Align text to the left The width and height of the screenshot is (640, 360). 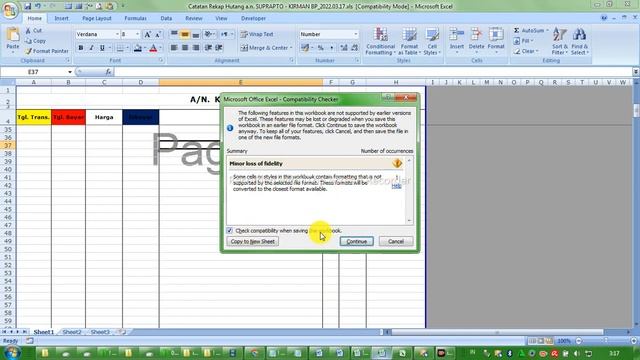pyautogui.click(x=174, y=48)
